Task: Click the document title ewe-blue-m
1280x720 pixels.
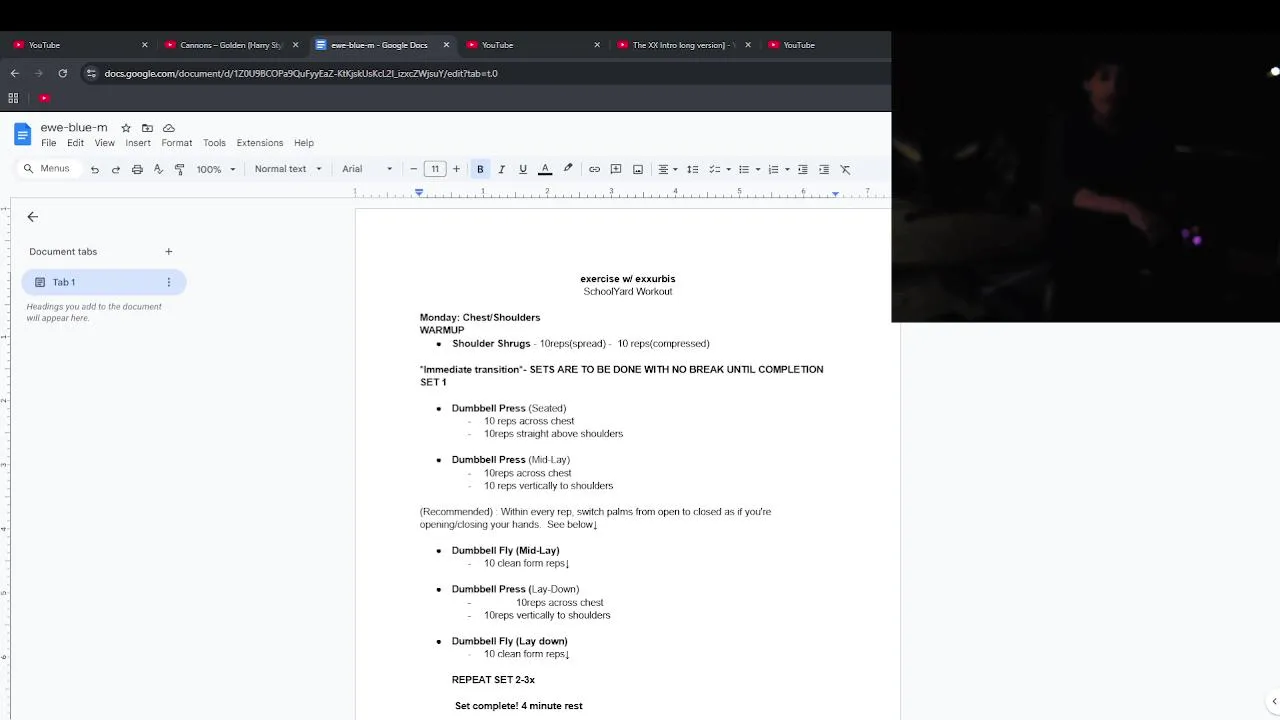Action: (74, 128)
